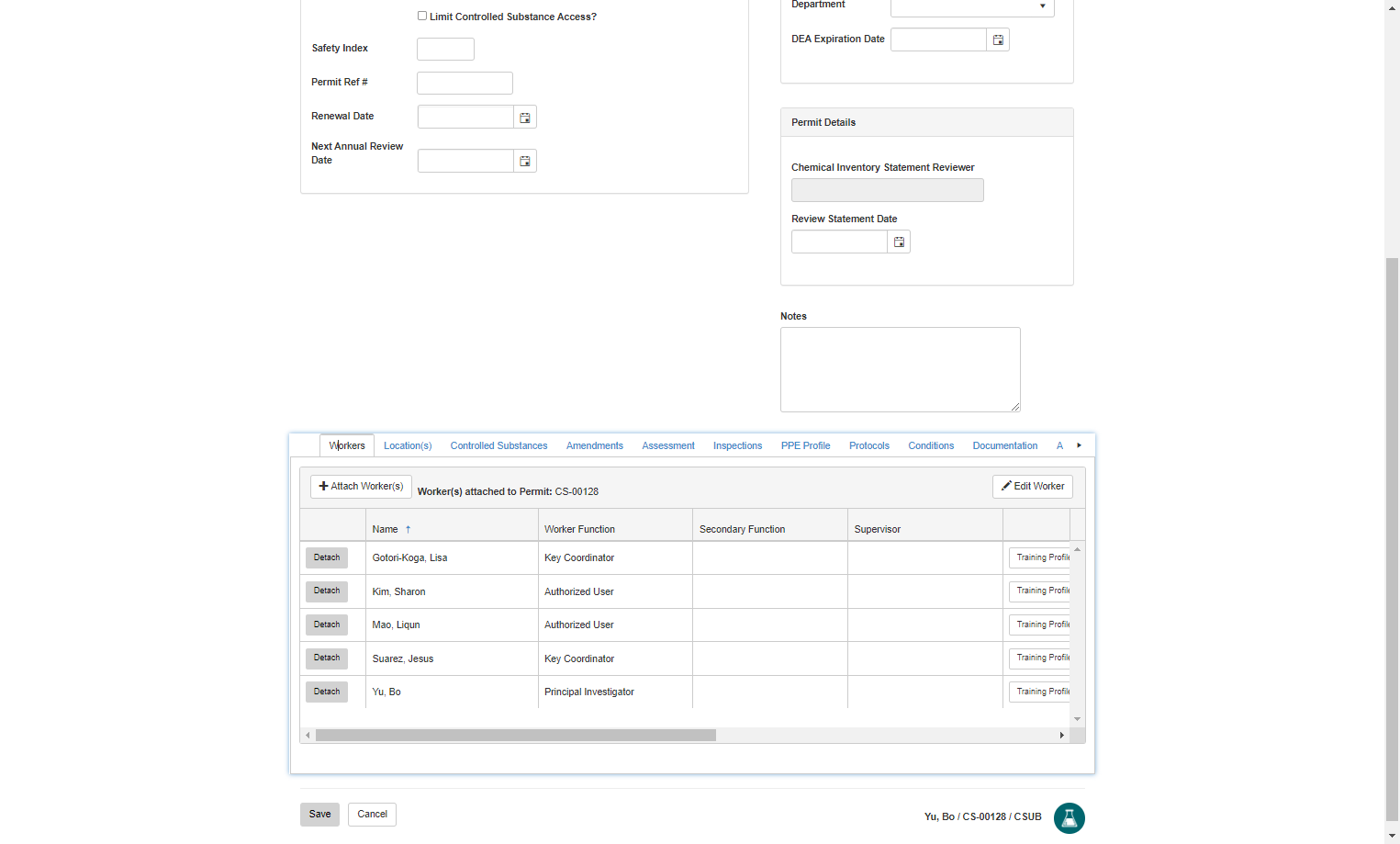Click the Edit Worker button
This screenshot has width=1400, height=844.
point(1033,487)
